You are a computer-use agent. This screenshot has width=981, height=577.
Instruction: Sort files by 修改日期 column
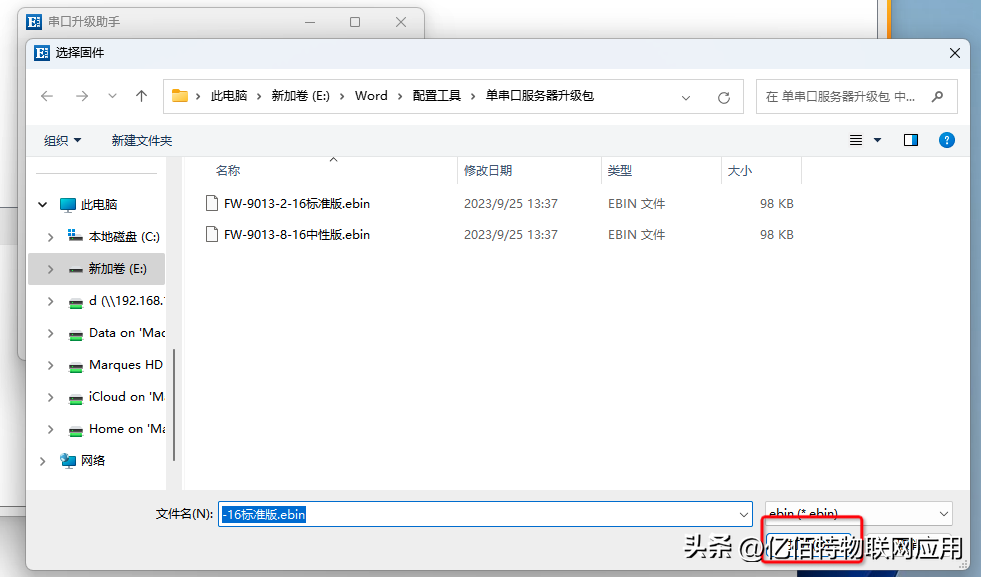click(x=488, y=171)
